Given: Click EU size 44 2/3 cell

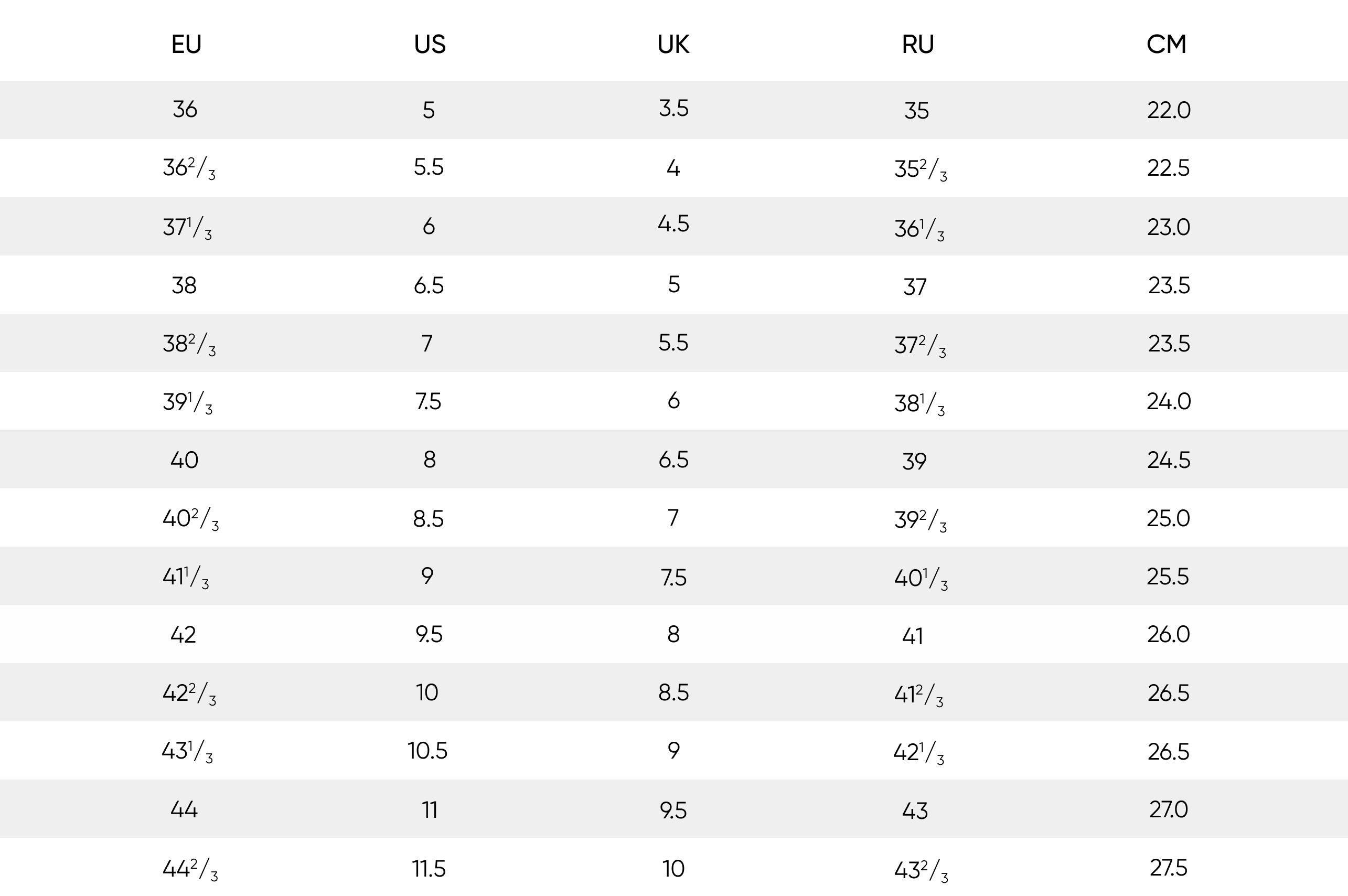Looking at the screenshot, I should 190,869.
